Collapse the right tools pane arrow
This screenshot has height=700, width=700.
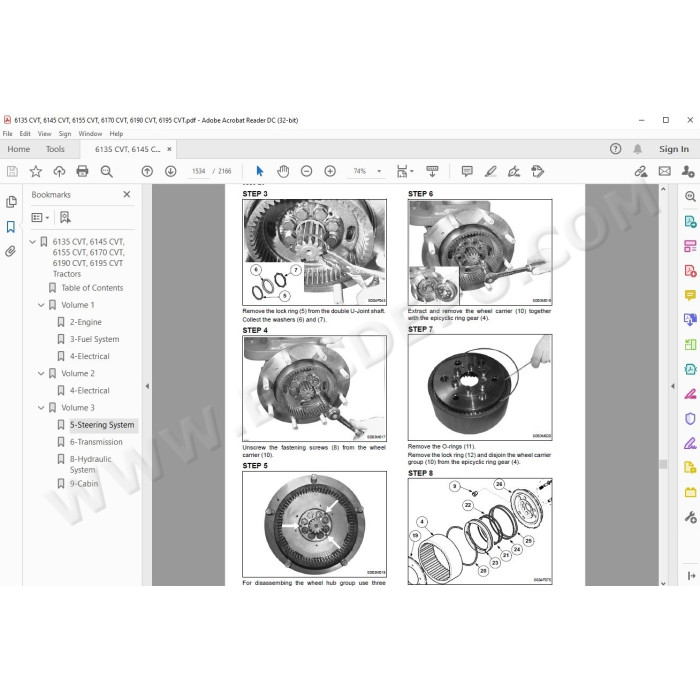coord(672,386)
